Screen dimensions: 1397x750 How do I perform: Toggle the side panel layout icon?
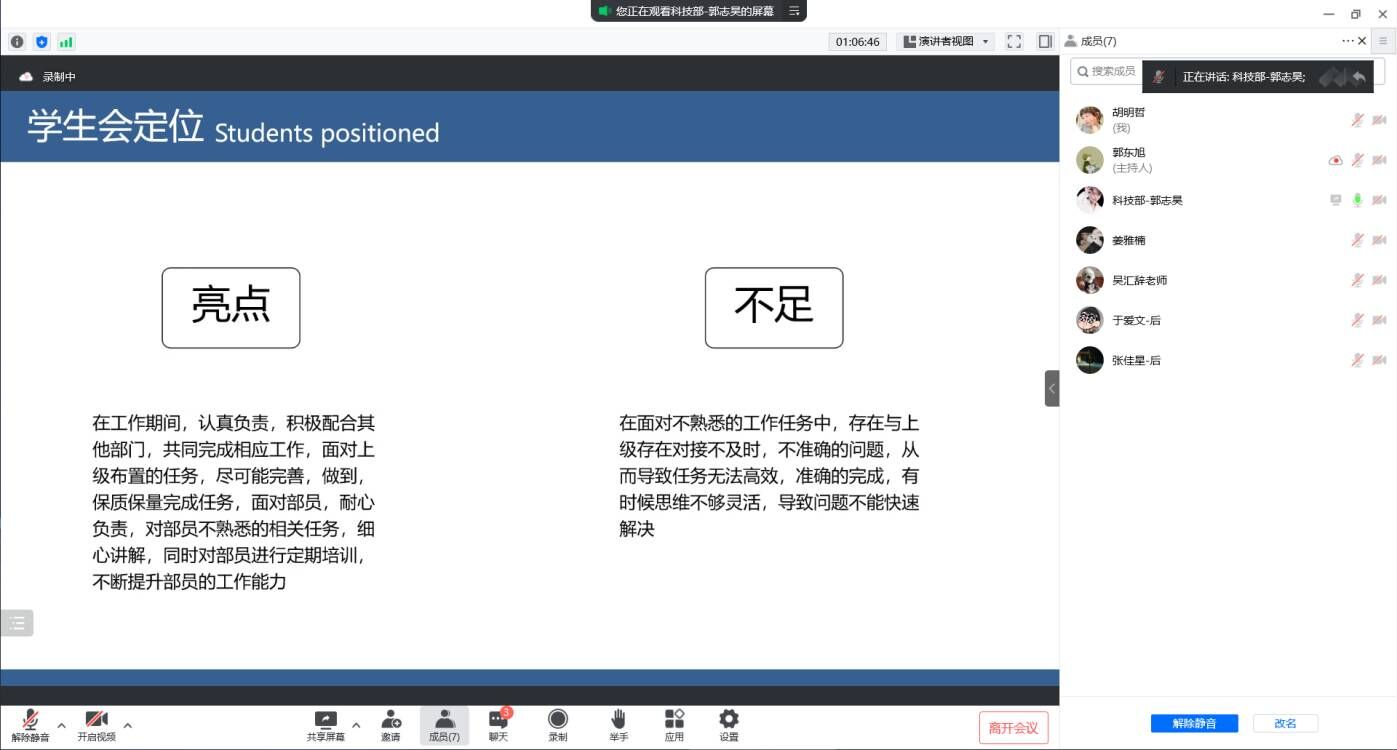pyautogui.click(x=1045, y=42)
